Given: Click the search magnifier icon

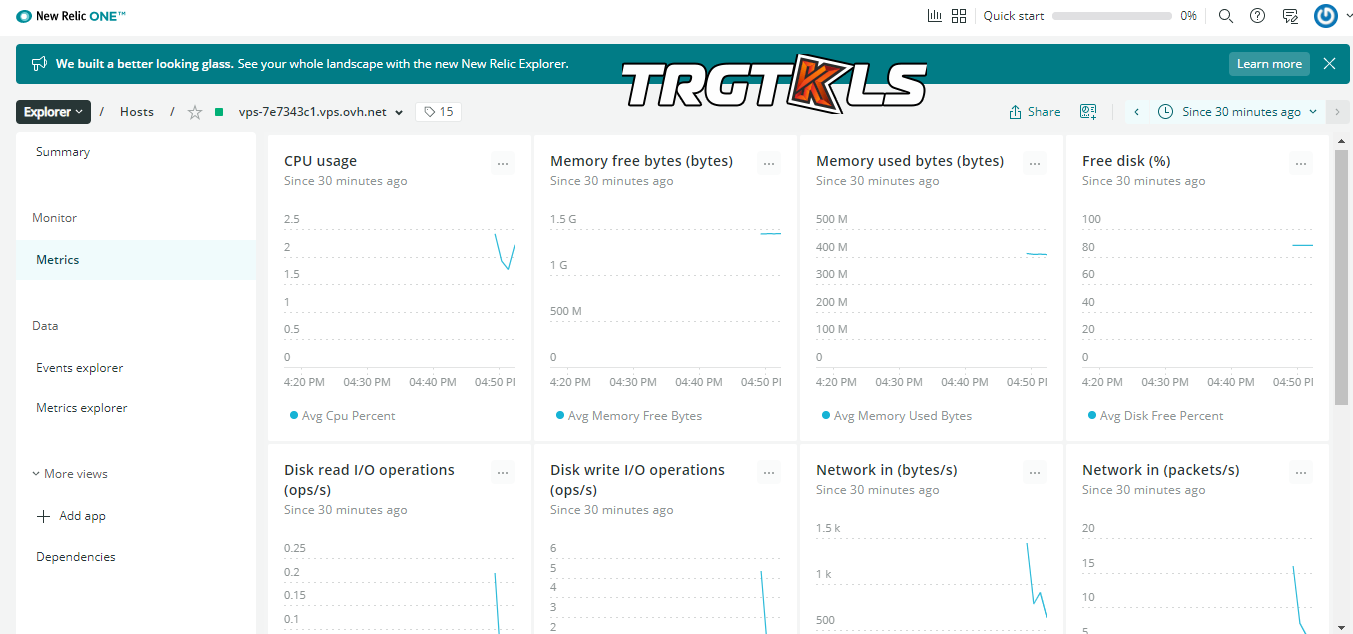Looking at the screenshot, I should pos(1226,16).
